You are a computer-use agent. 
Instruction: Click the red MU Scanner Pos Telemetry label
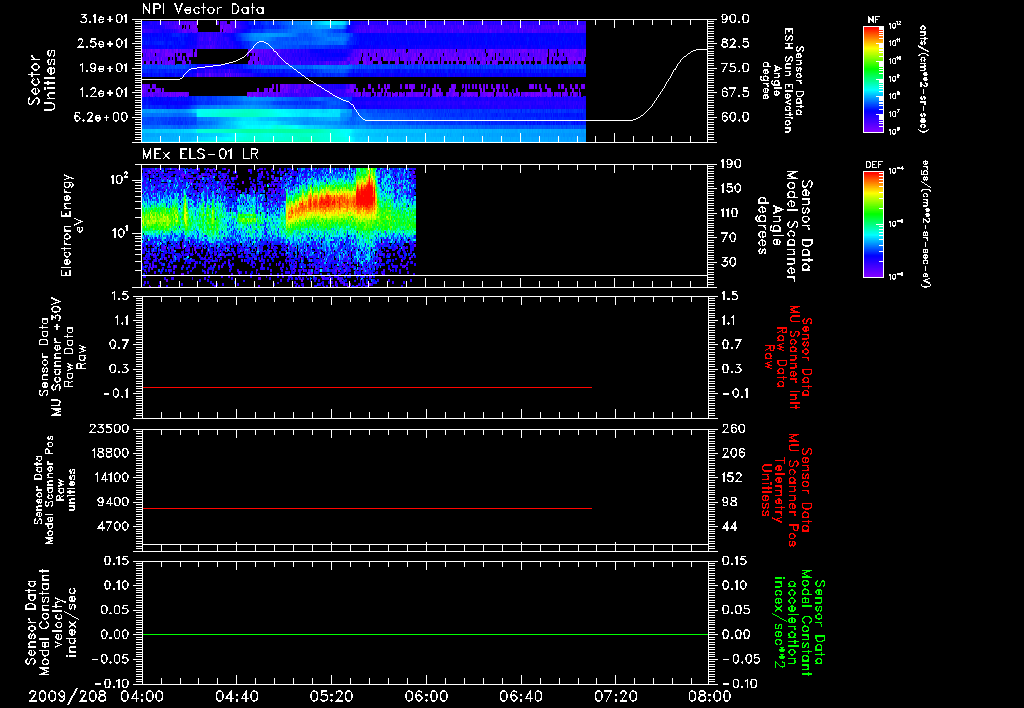[x=786, y=490]
